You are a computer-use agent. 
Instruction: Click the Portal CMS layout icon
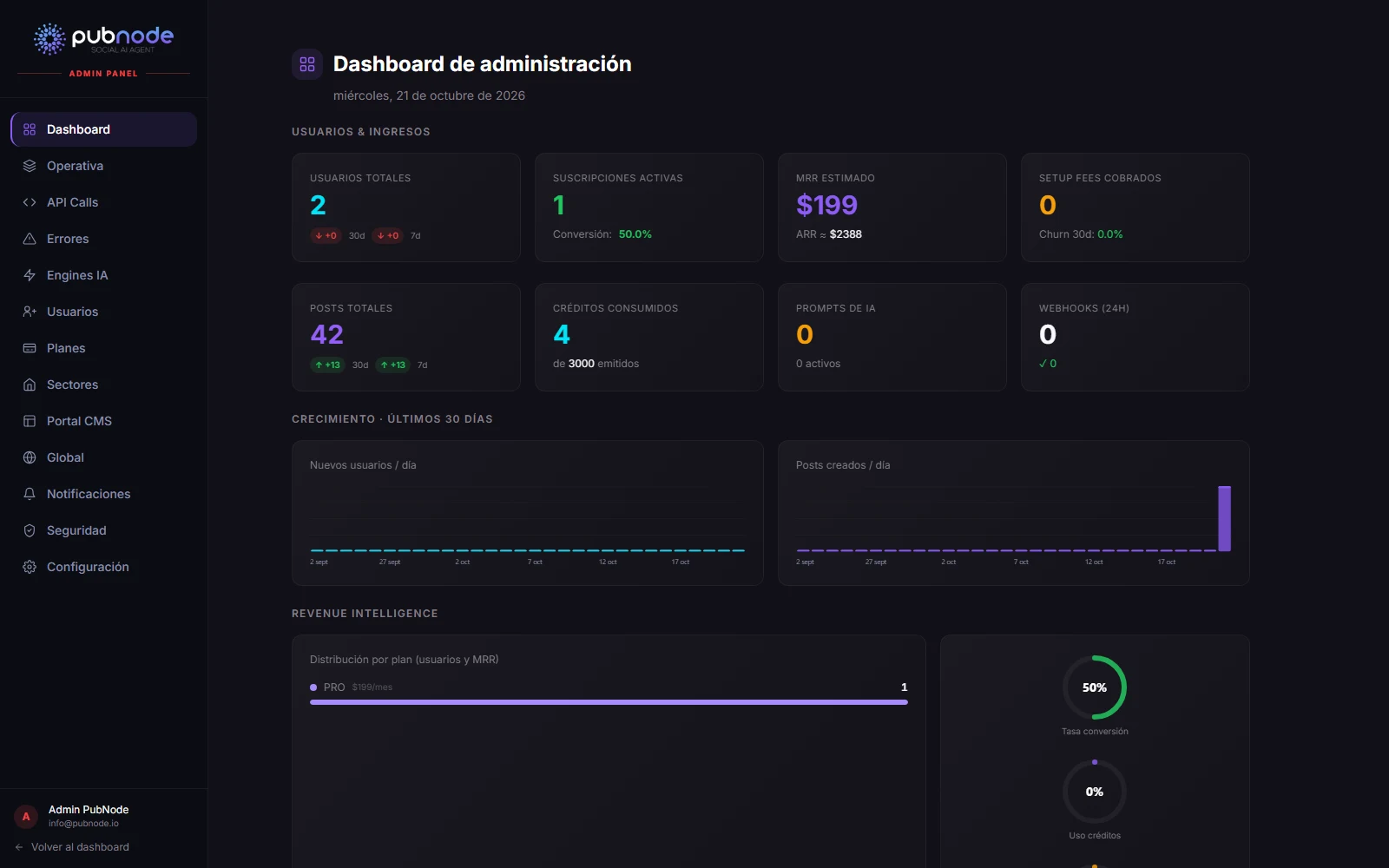[30, 421]
